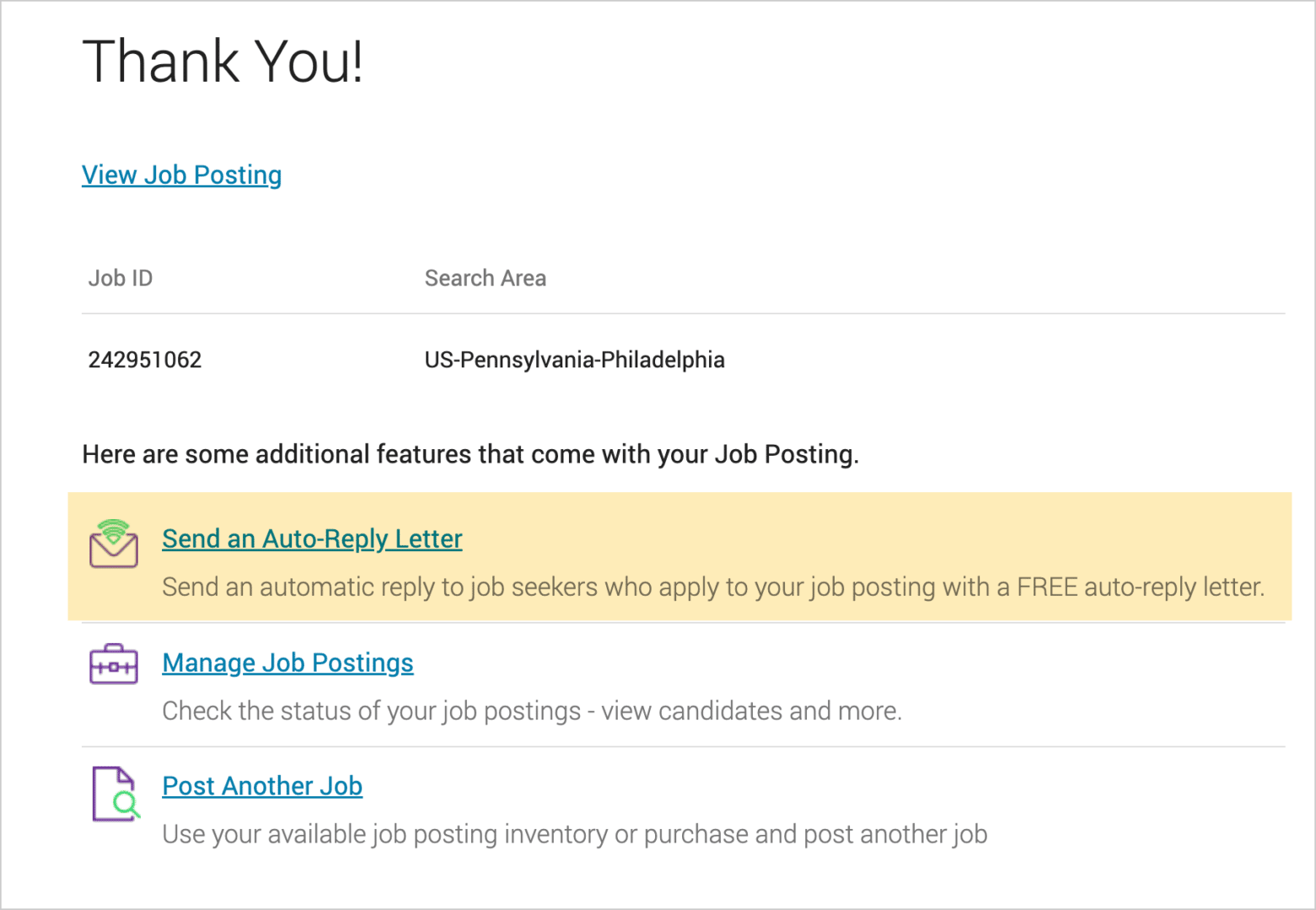Click the highlighted auto-reply feature row
This screenshot has height=910, width=1316.
click(658, 556)
